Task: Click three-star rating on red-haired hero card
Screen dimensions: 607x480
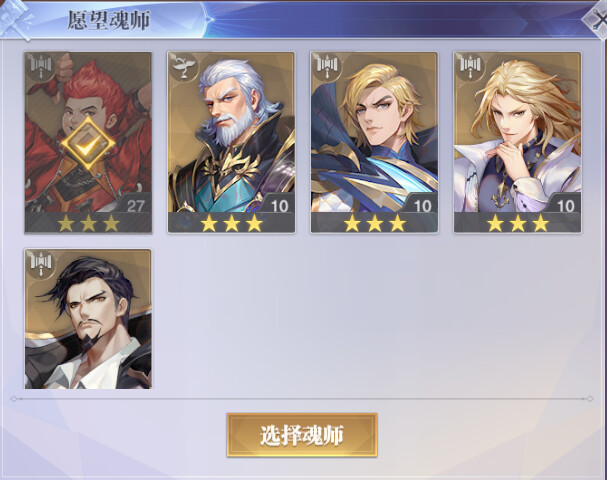Action: tap(89, 223)
